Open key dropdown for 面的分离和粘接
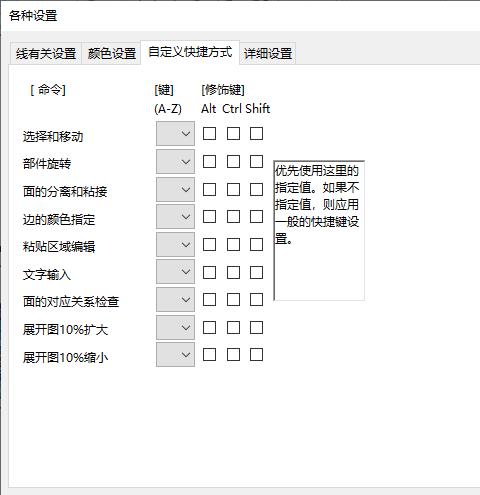480x495 pixels. click(x=175, y=189)
